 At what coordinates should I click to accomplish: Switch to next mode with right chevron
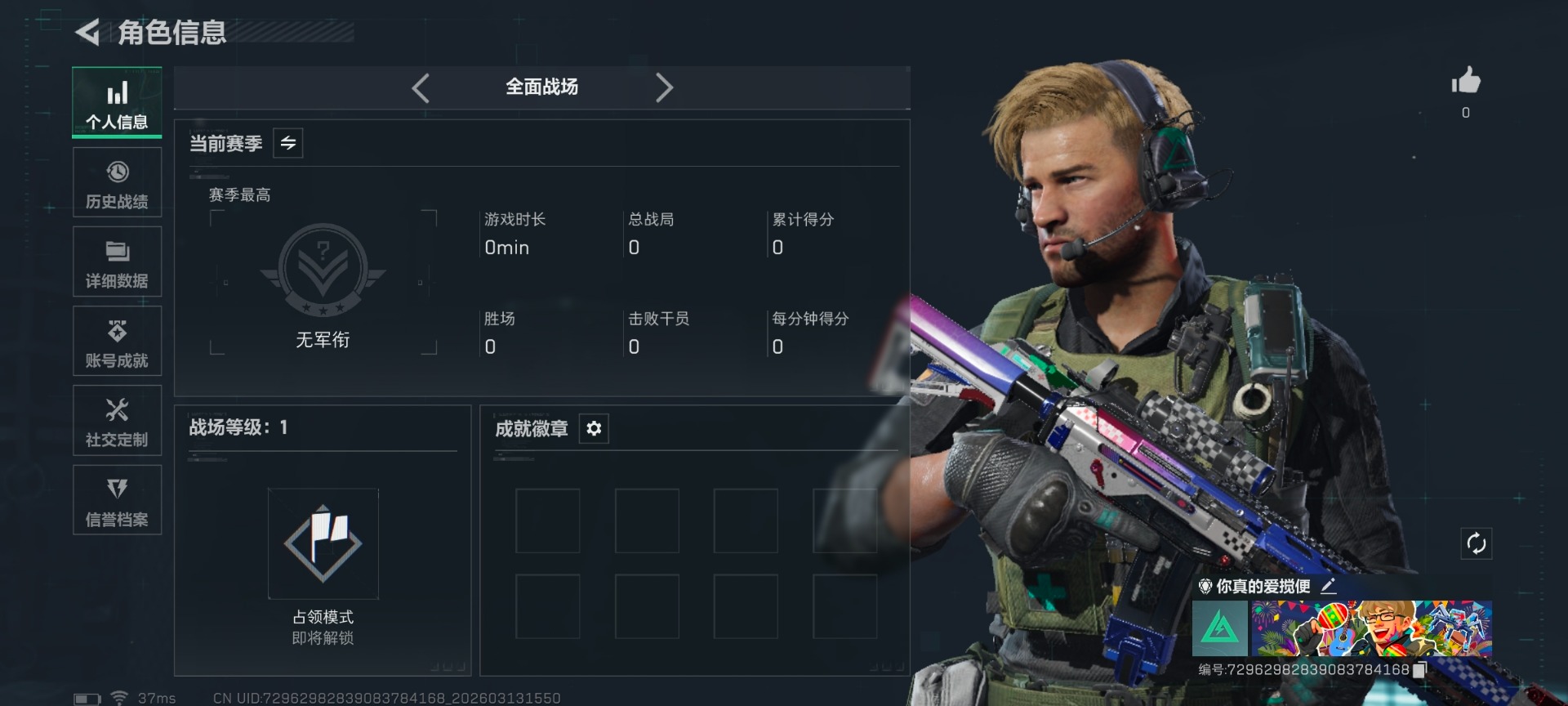(x=664, y=87)
